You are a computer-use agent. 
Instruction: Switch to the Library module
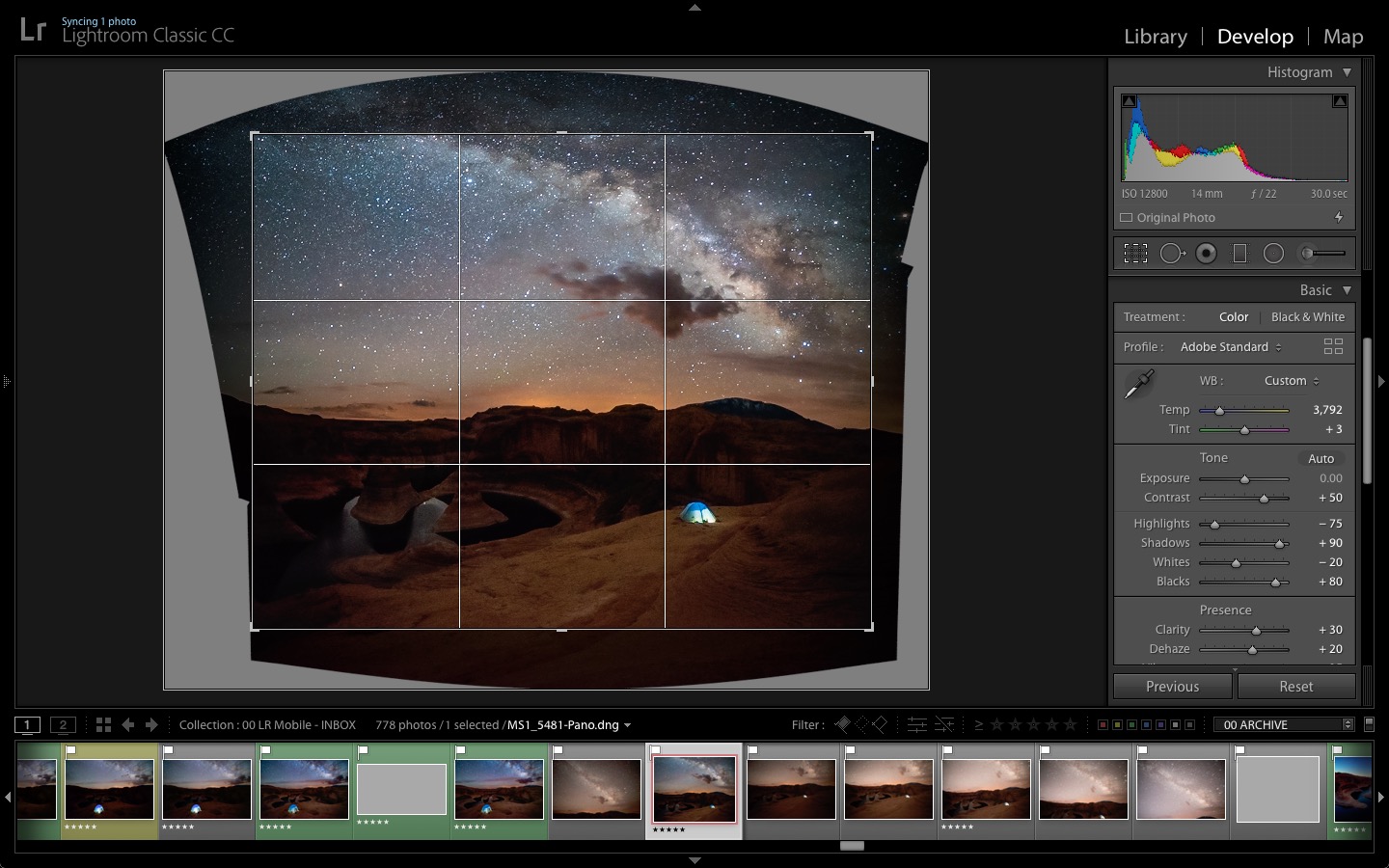(x=1155, y=36)
